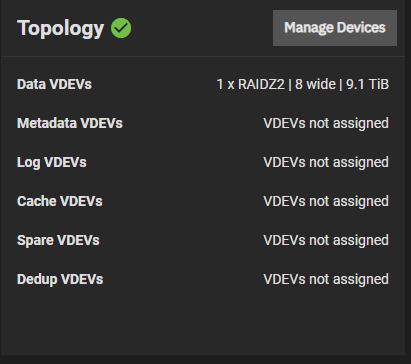The image size is (411, 364).
Task: Click the Data VDEVs label
Action: click(x=54, y=84)
